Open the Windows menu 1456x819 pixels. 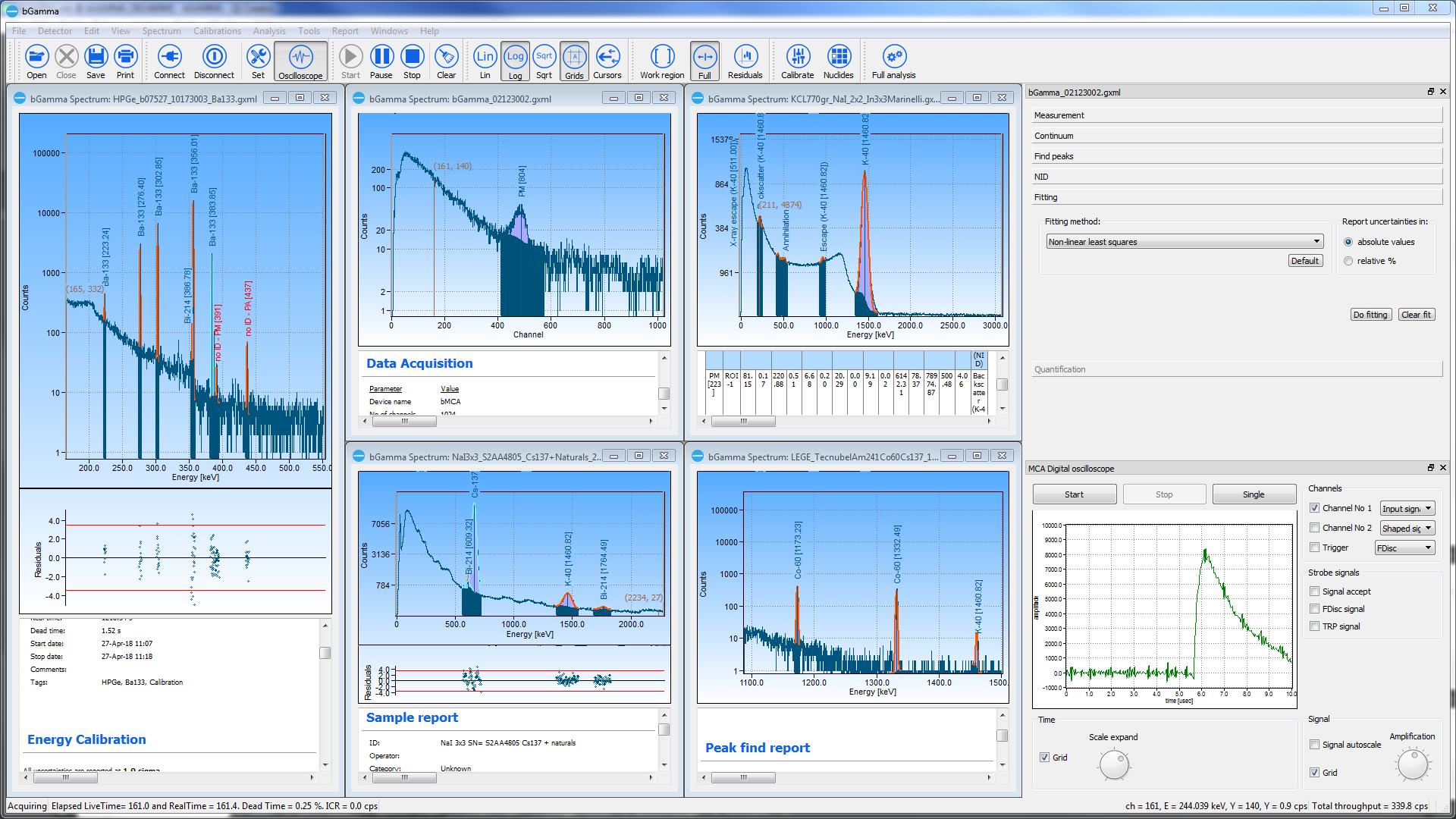point(389,31)
